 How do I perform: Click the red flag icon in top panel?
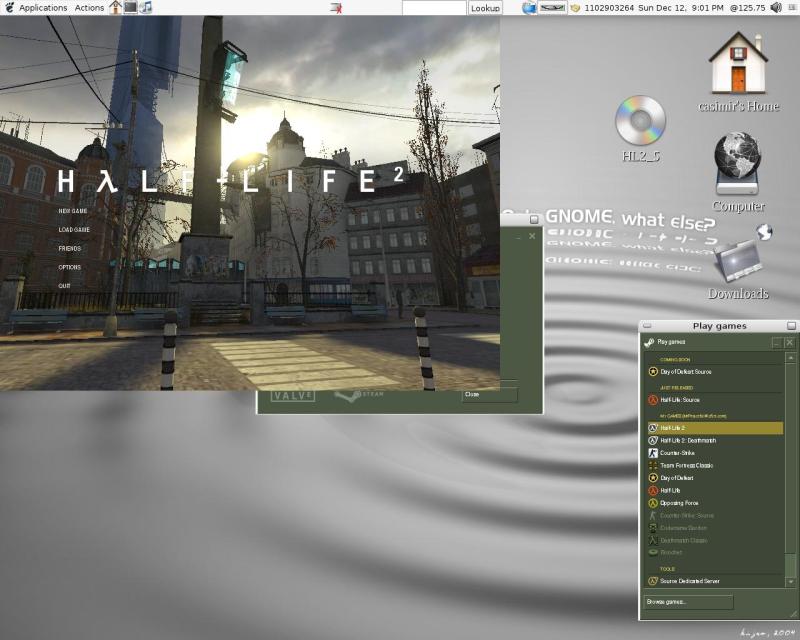click(336, 8)
